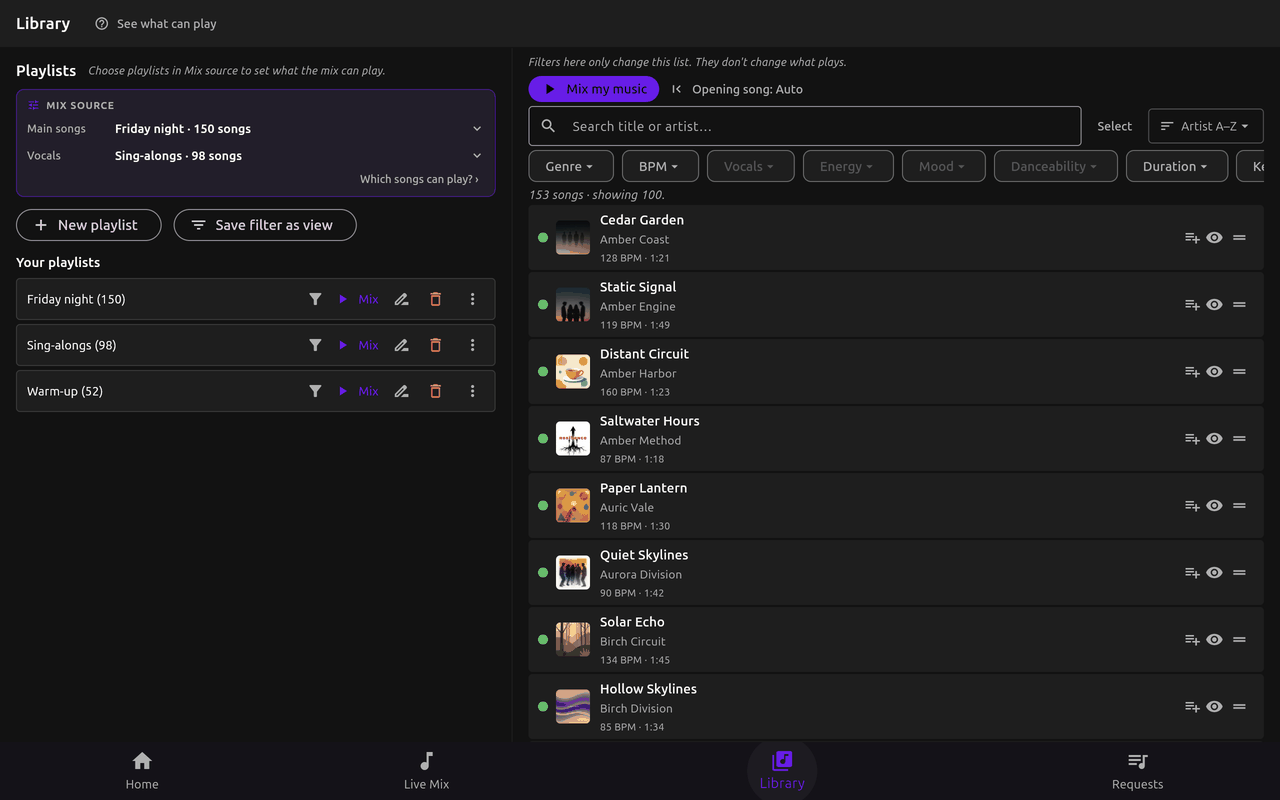Screen dimensions: 1280x800
Task: Click drag handle on Static Signal row
Action: tap(1239, 305)
